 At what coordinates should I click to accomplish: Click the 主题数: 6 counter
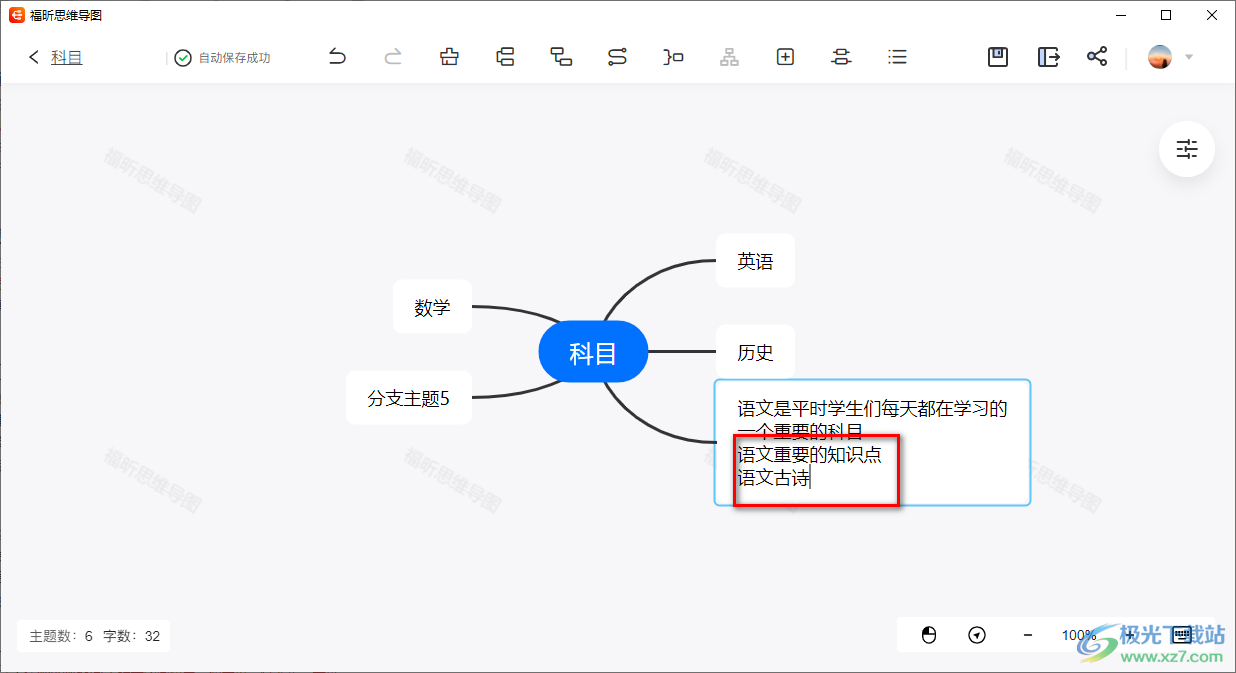coord(61,636)
